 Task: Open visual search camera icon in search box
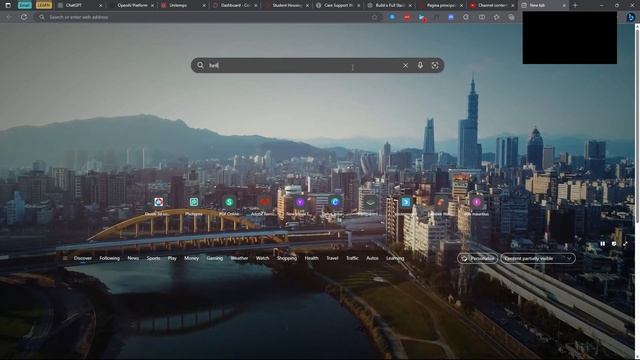[435, 65]
